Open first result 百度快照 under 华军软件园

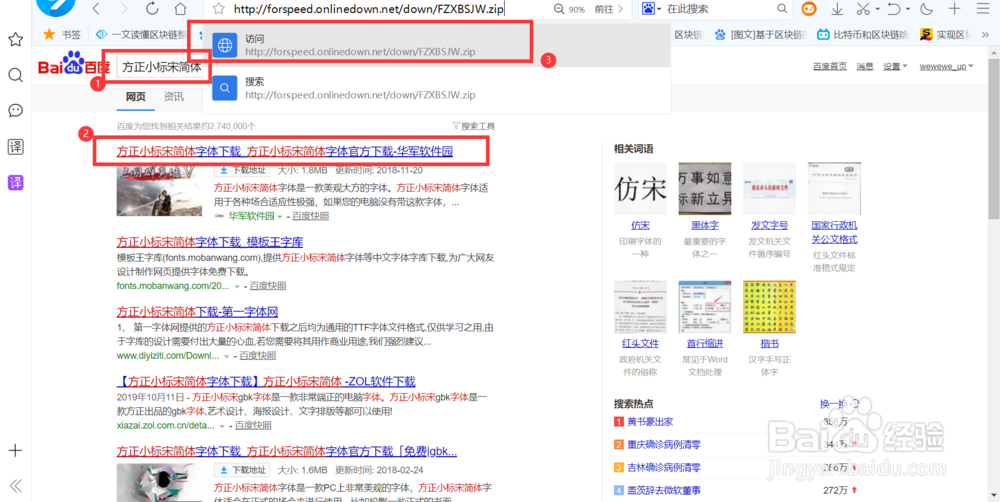coord(311,216)
